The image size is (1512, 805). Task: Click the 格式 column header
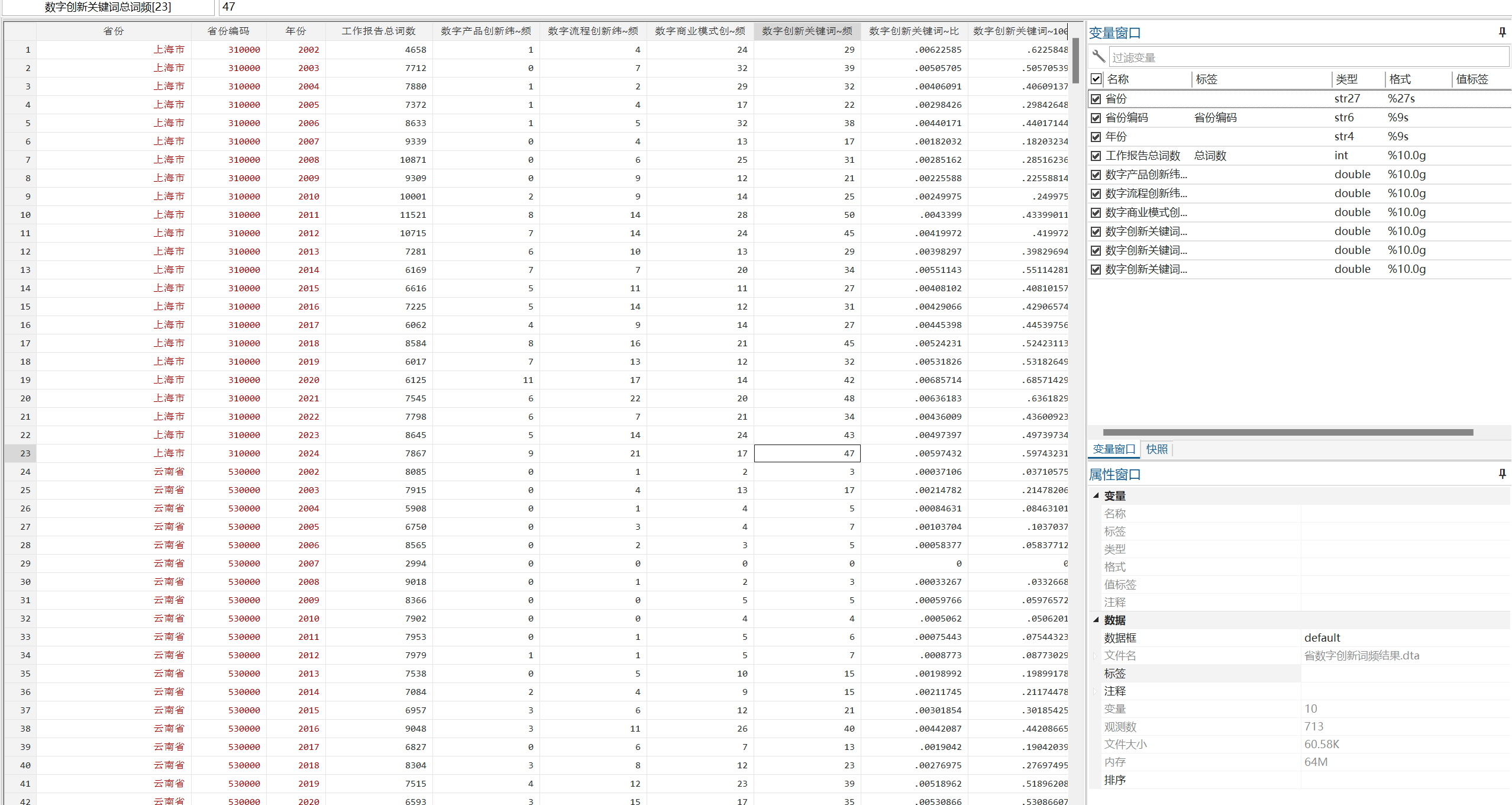(x=1400, y=79)
